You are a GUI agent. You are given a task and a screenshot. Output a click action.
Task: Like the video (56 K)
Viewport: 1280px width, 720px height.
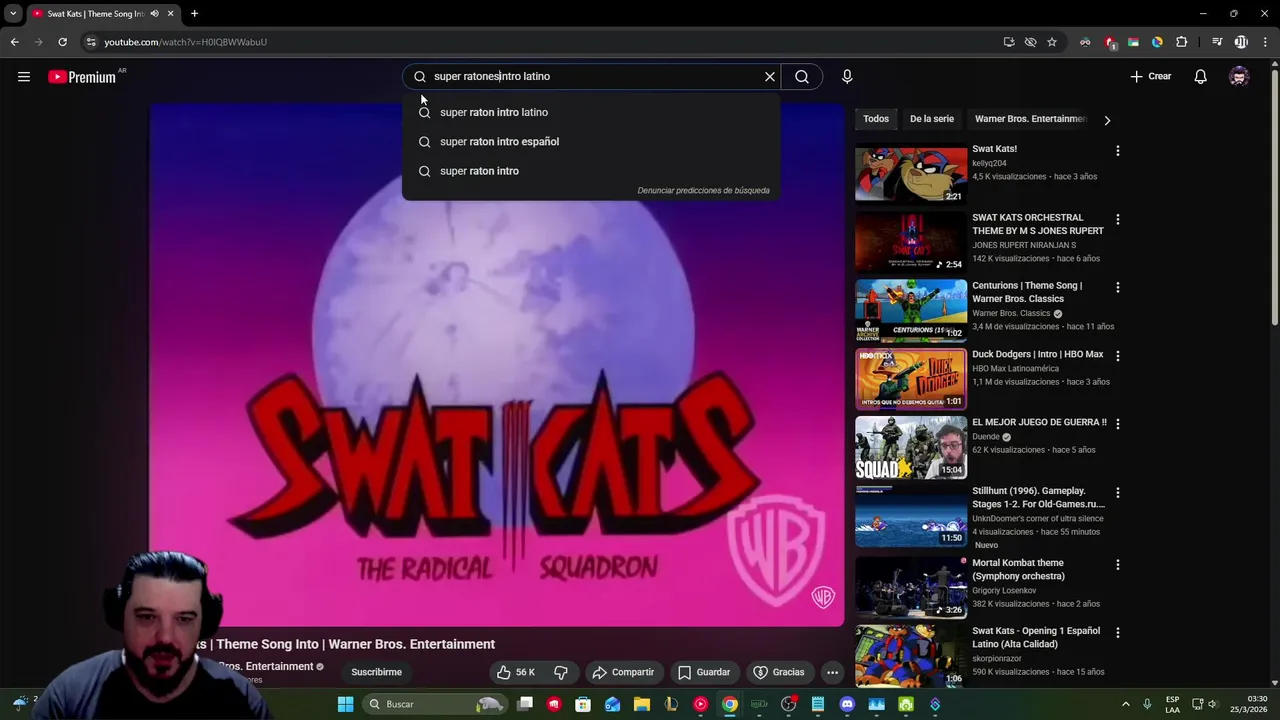pyautogui.click(x=517, y=672)
